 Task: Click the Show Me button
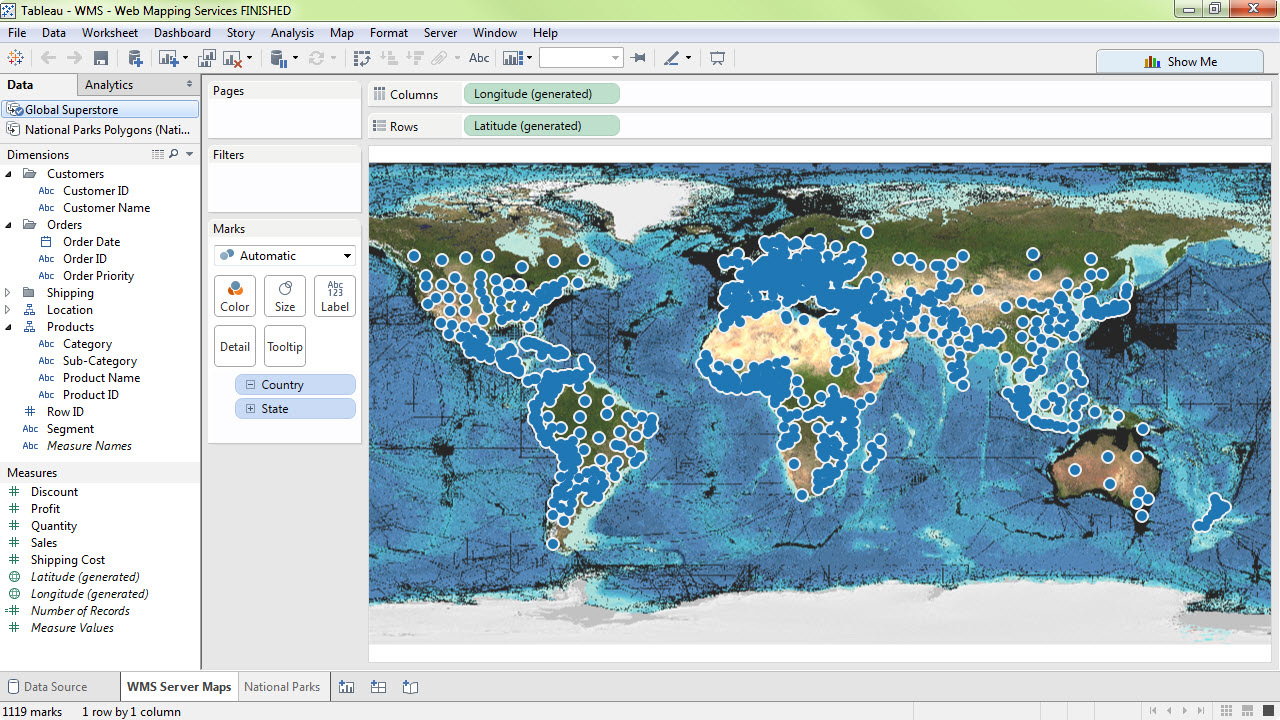pyautogui.click(x=1180, y=62)
